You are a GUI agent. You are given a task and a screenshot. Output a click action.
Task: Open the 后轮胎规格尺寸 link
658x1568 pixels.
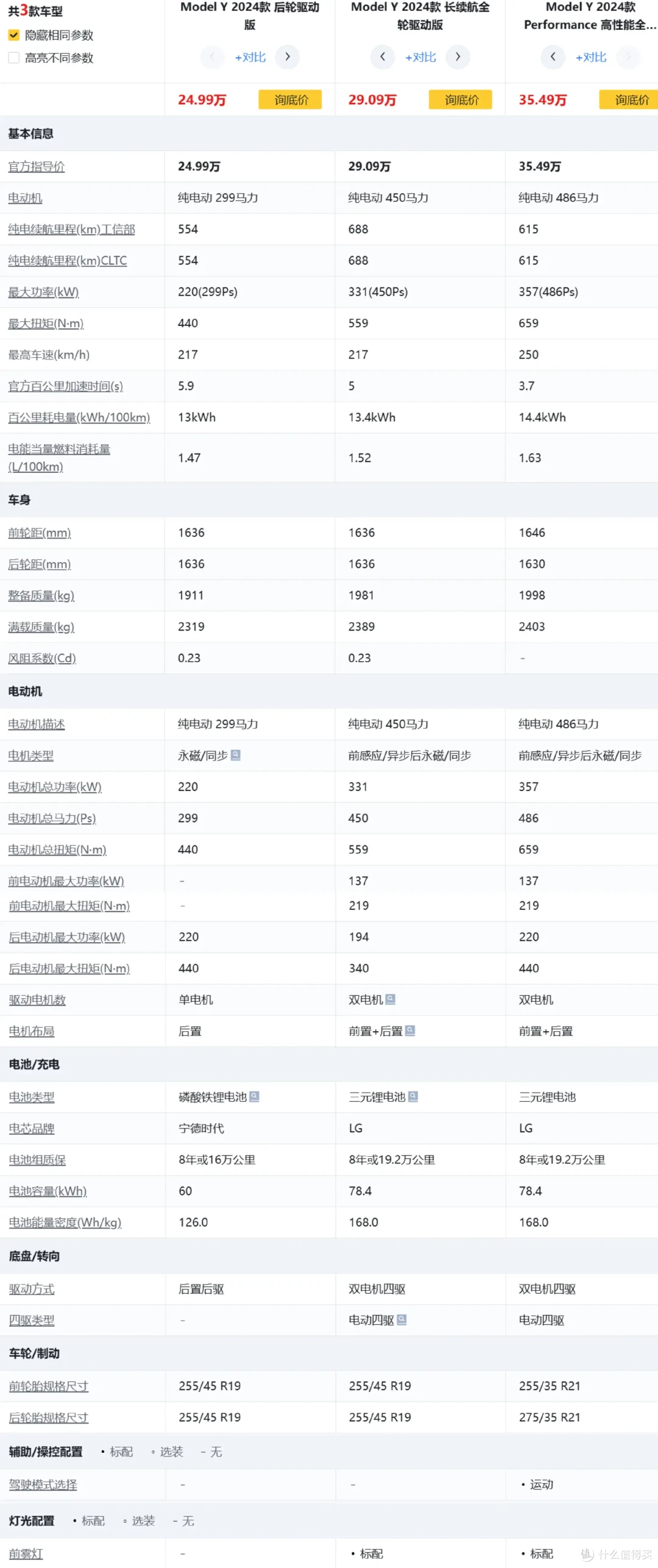click(49, 1418)
